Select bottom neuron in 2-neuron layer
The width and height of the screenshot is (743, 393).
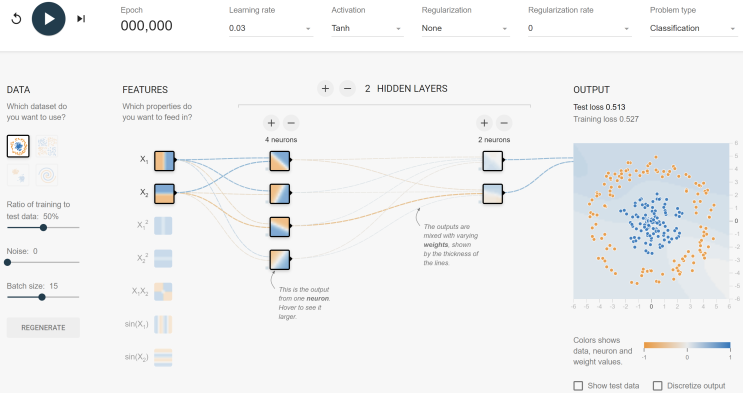(493, 194)
